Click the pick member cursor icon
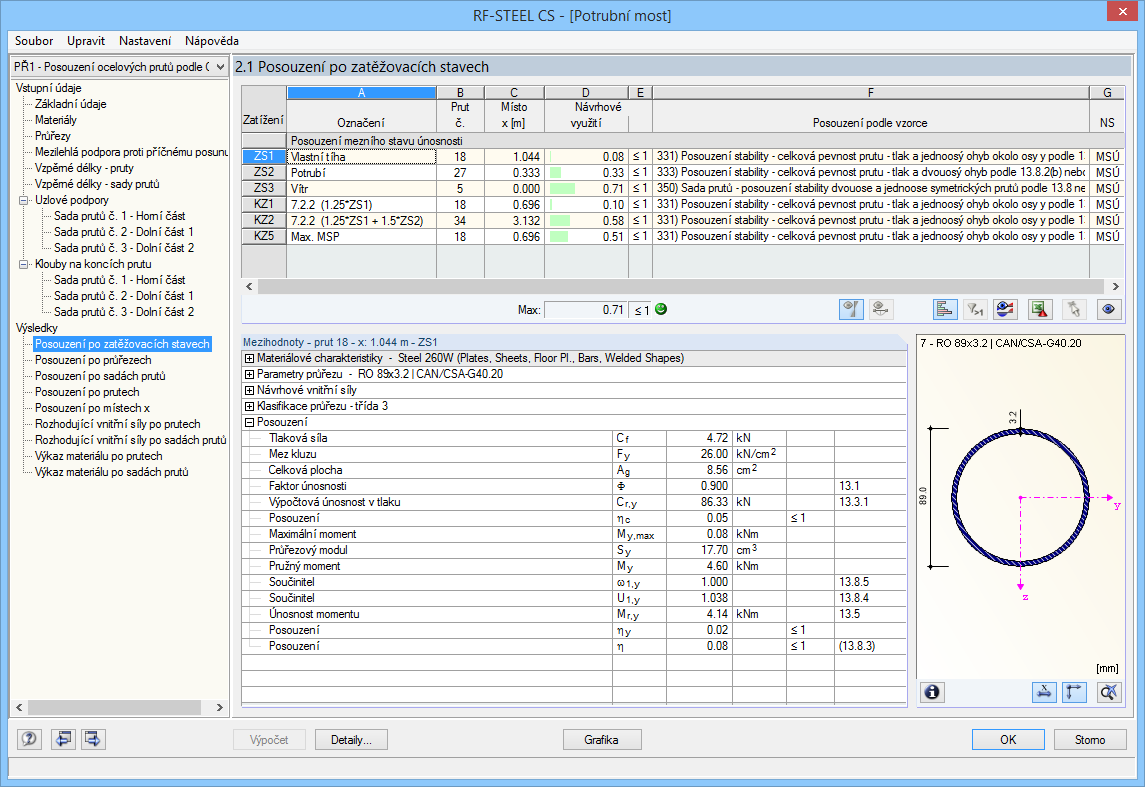This screenshot has height=787, width=1145. pyautogui.click(x=1073, y=310)
